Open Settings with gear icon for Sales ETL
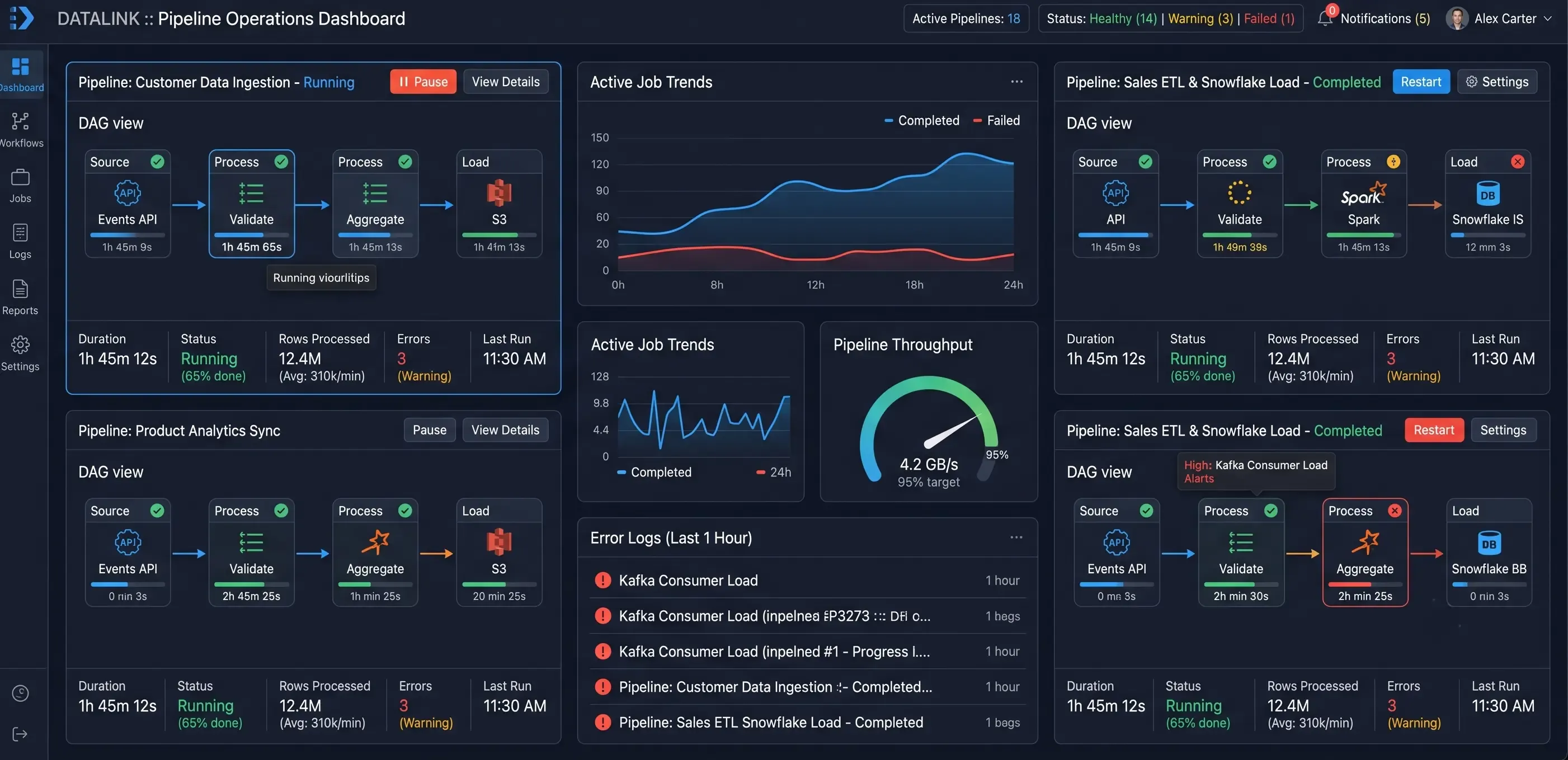Screen dimensions: 1568x760 [1498, 82]
